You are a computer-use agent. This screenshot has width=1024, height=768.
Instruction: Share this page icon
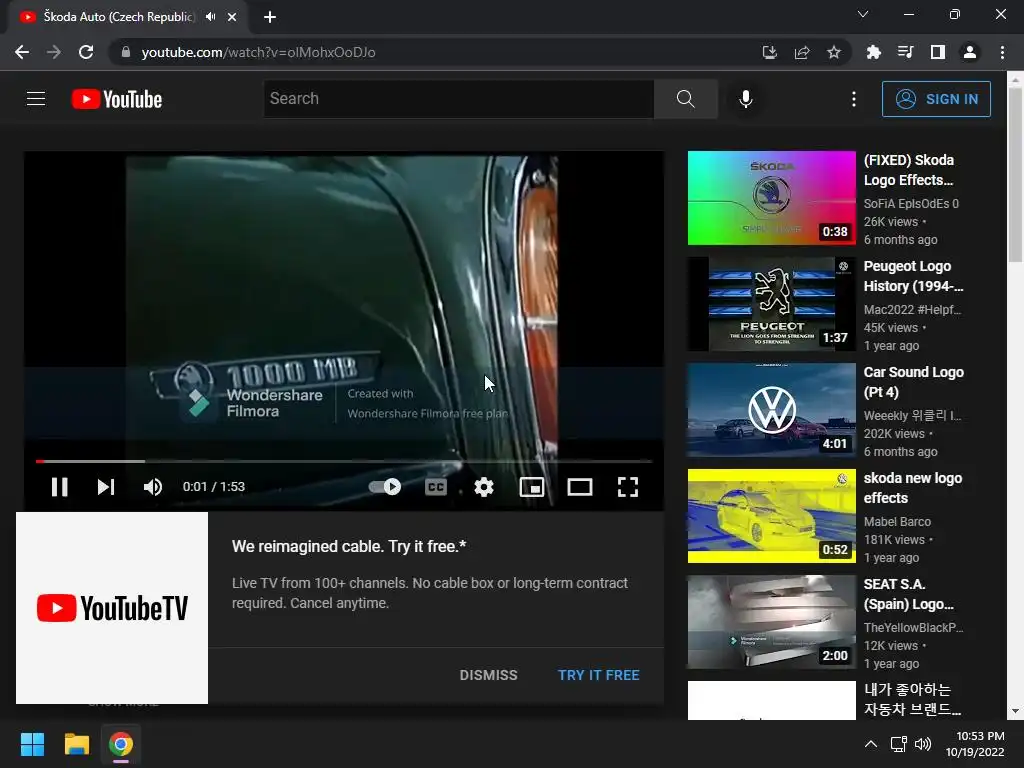(801, 52)
